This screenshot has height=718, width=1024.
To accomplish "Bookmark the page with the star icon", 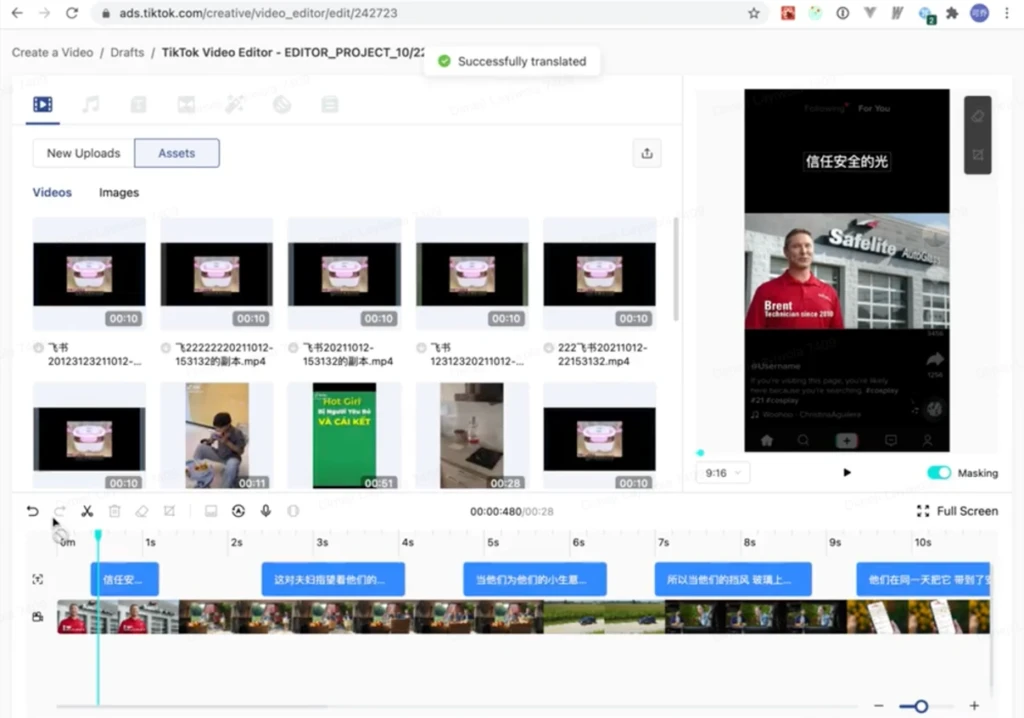I will pyautogui.click(x=754, y=13).
